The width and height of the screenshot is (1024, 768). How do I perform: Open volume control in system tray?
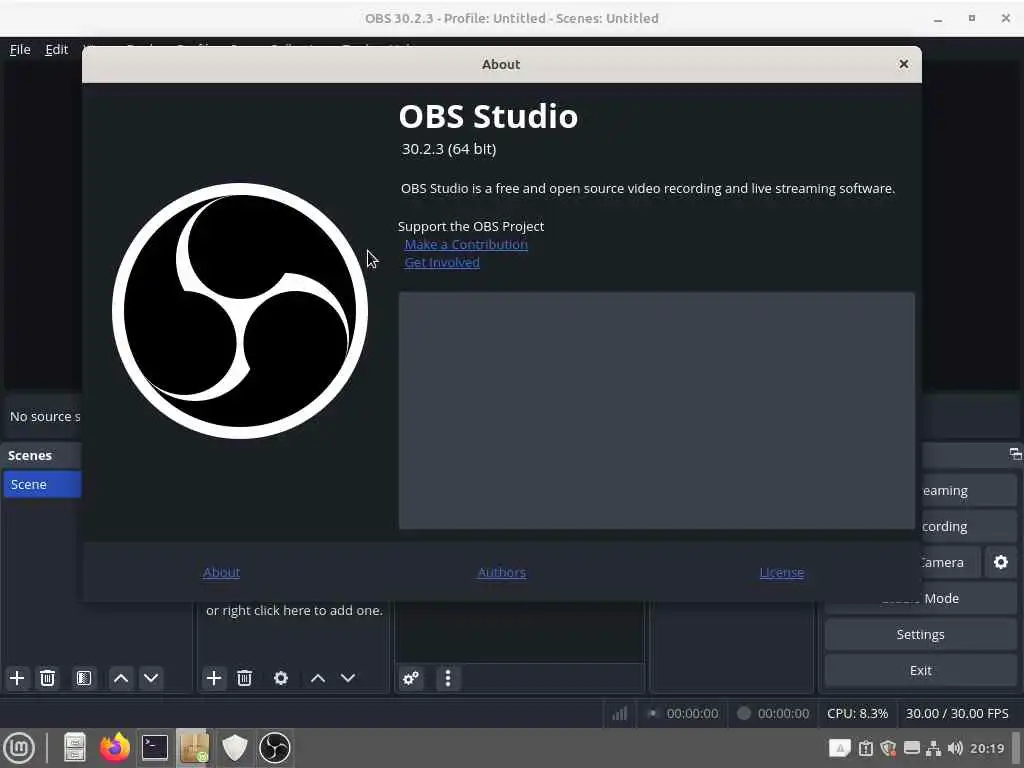coord(955,748)
